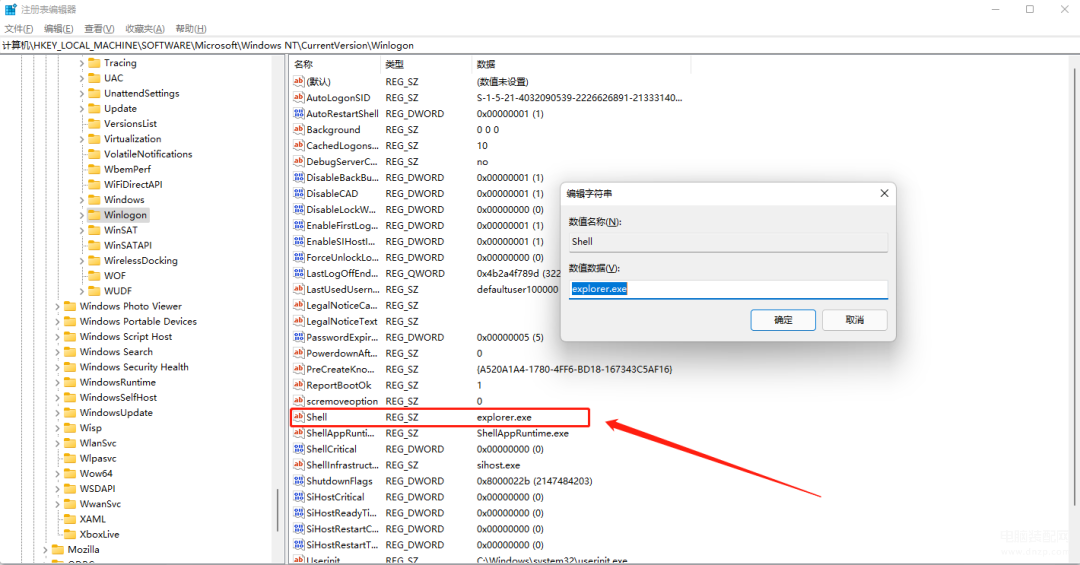Screen dimensions: 1080x565
Task: Select the Windows Script Host tree item
Action: 126,337
